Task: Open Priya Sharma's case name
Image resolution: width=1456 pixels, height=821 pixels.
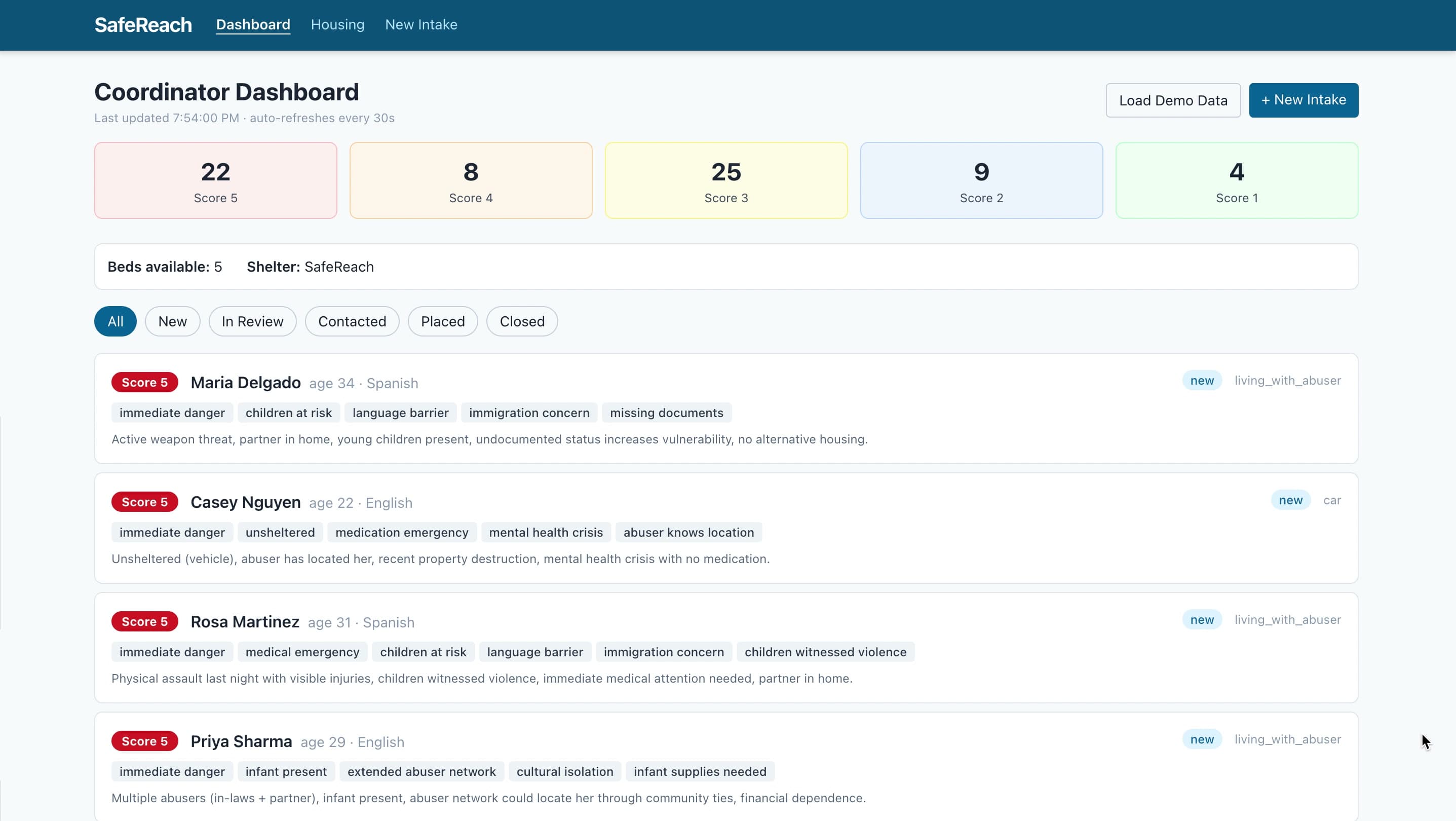Action: click(241, 741)
